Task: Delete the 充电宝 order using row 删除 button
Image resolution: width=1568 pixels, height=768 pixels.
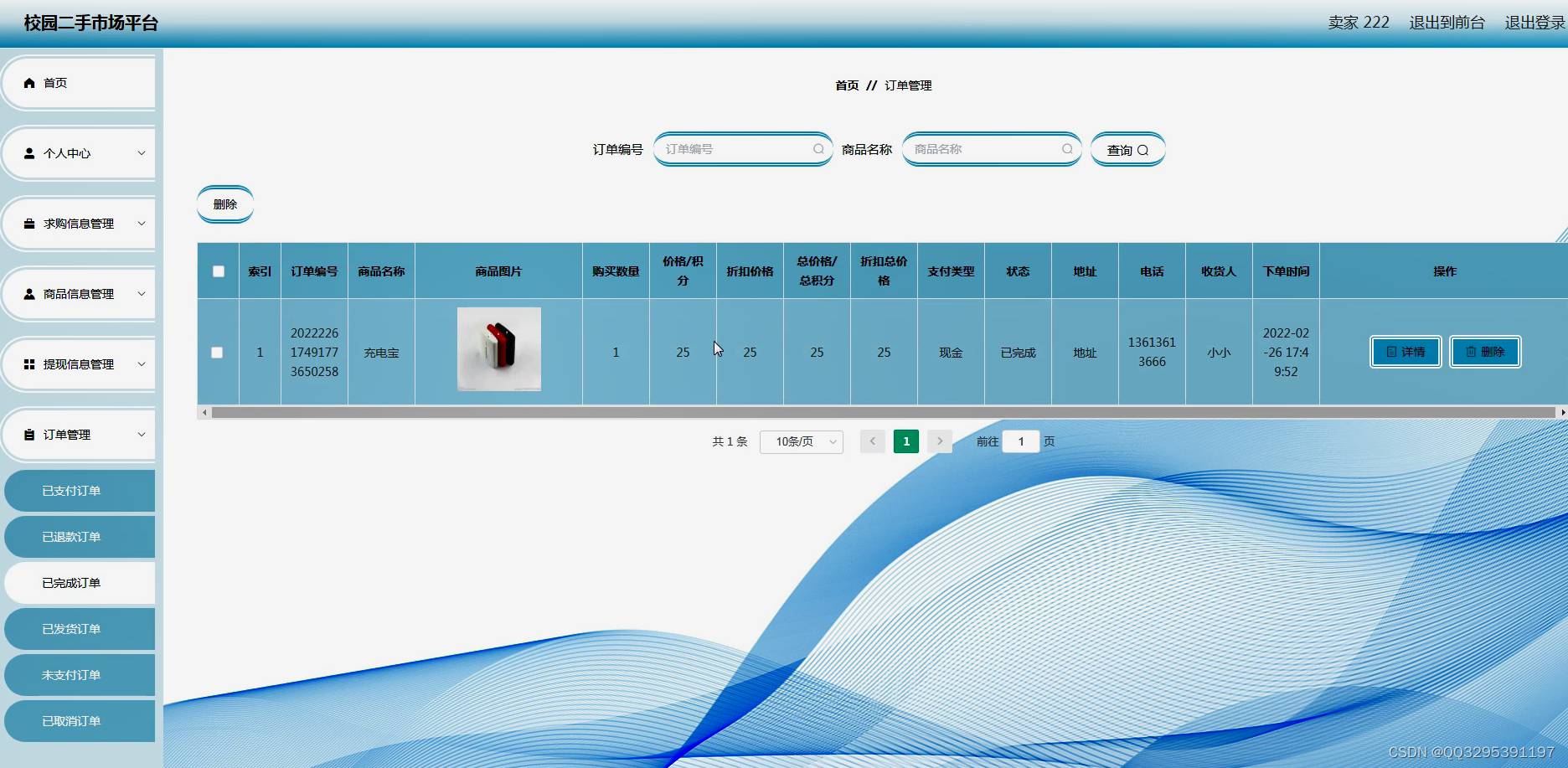Action: pyautogui.click(x=1485, y=352)
